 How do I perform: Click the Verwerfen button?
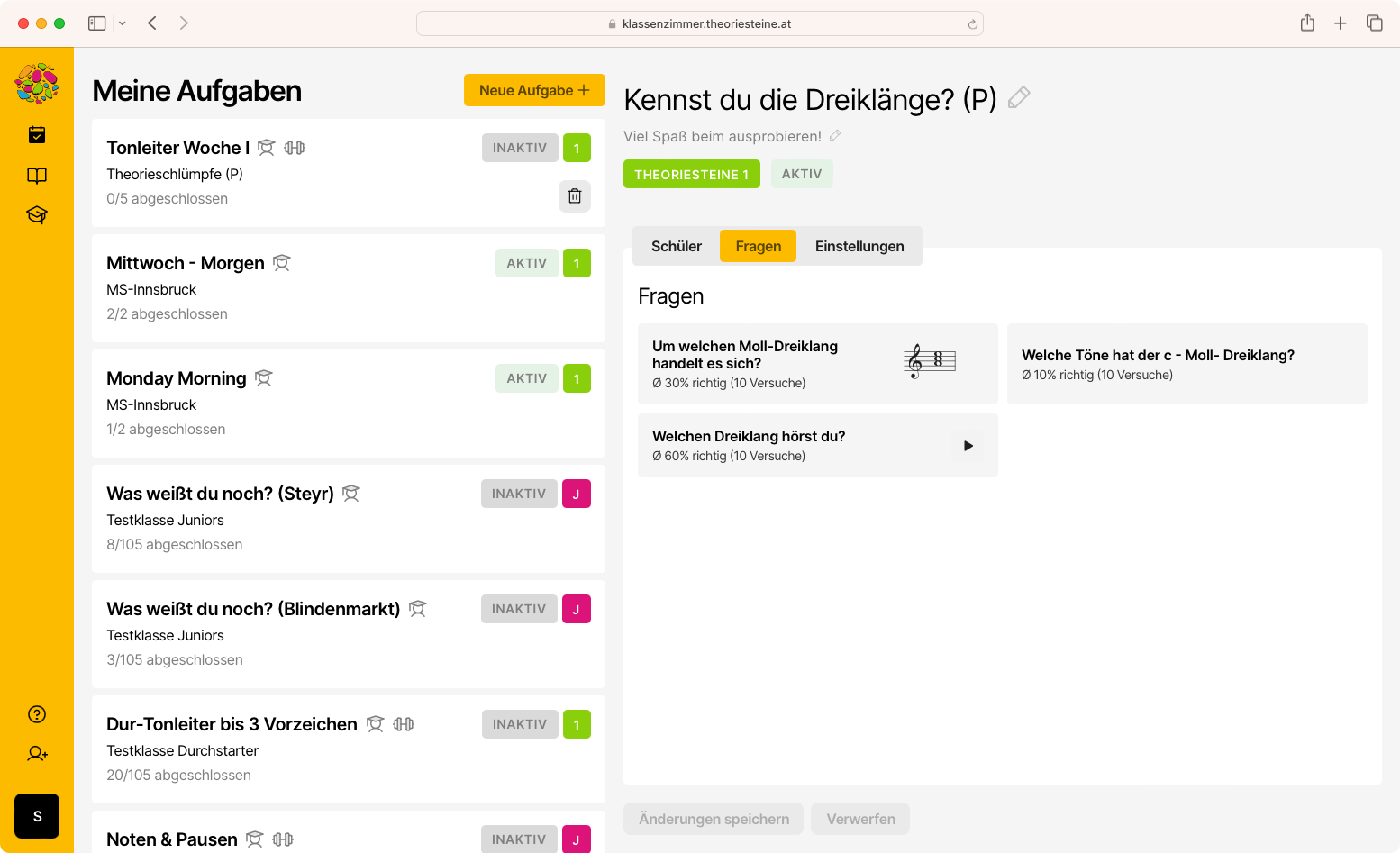click(860, 819)
